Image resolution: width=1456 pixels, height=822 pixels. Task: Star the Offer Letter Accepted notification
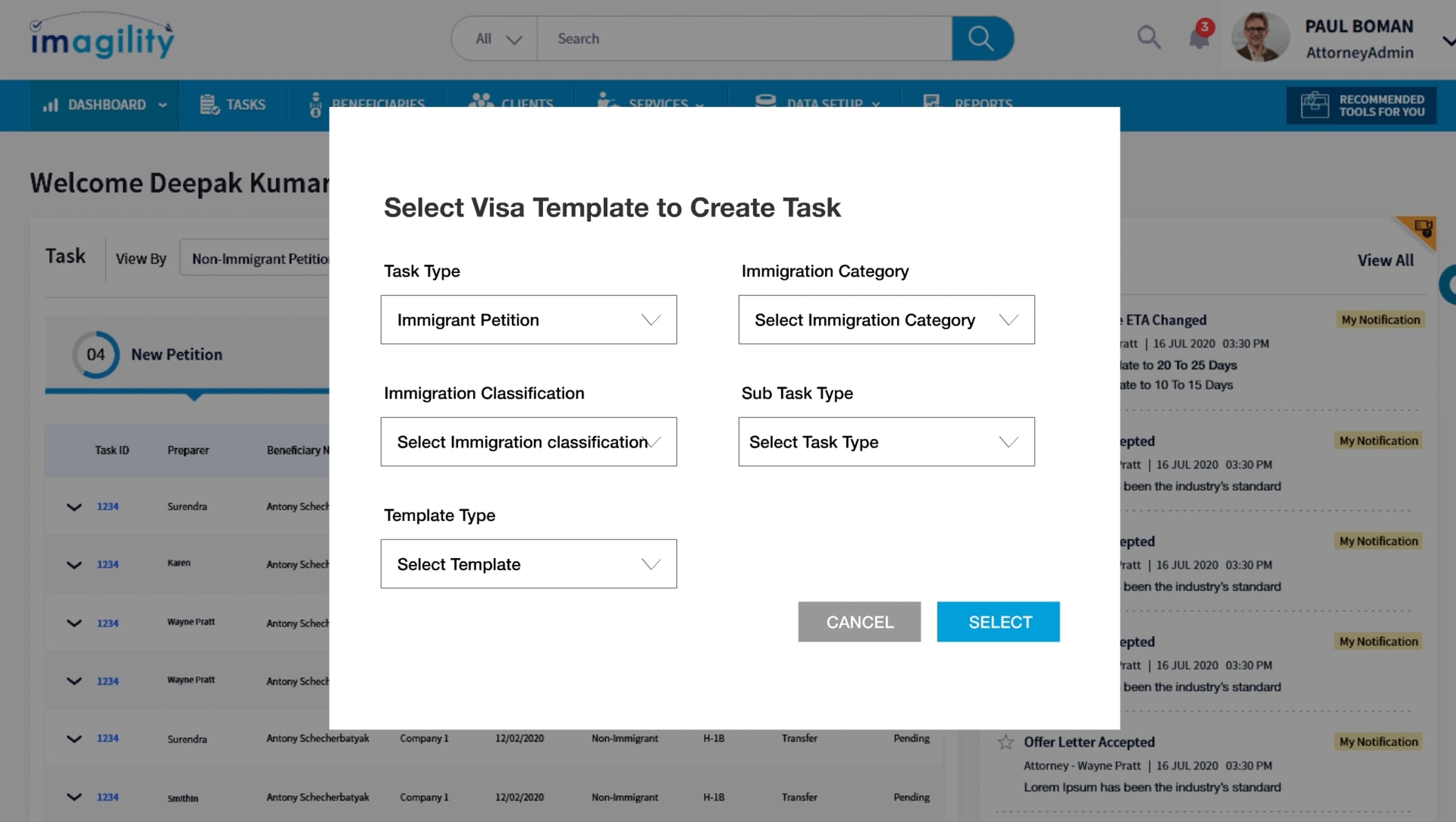(1005, 742)
